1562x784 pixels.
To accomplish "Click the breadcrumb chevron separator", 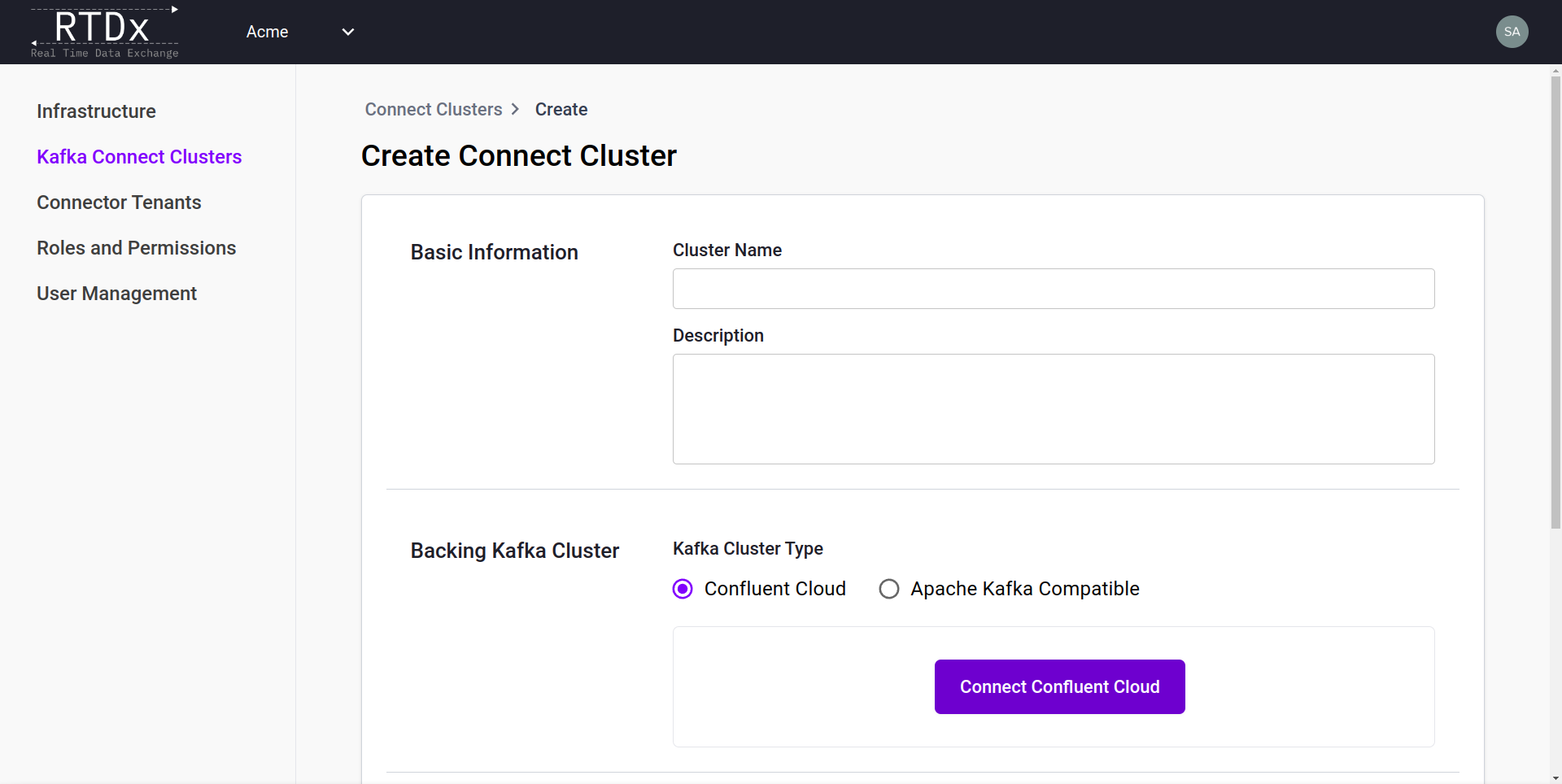I will (x=515, y=110).
